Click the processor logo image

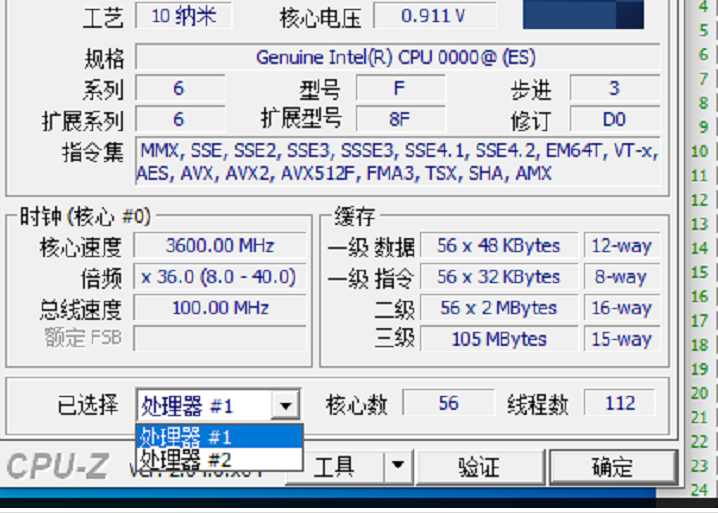tap(583, 14)
